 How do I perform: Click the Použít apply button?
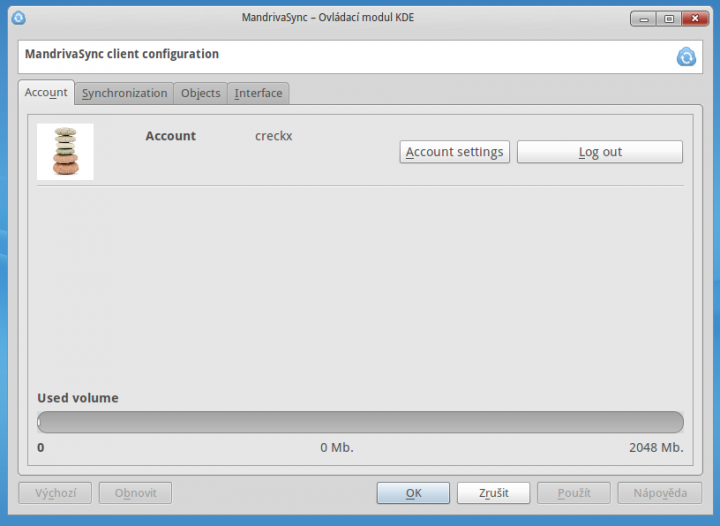(574, 493)
